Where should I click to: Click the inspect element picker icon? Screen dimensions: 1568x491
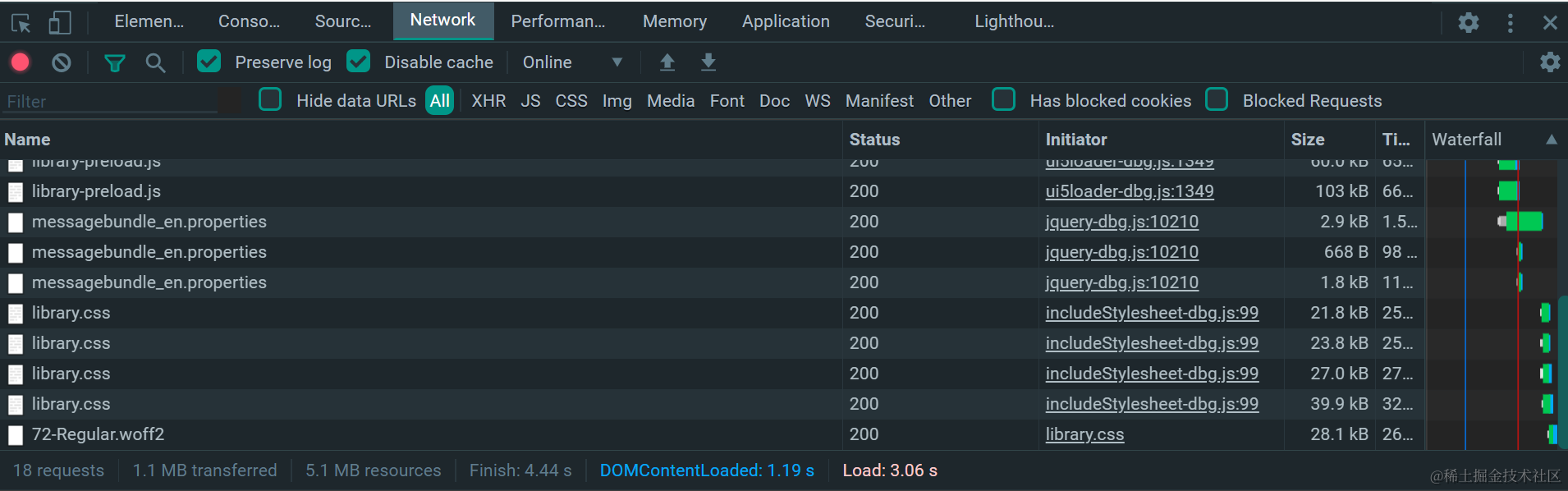(x=21, y=23)
